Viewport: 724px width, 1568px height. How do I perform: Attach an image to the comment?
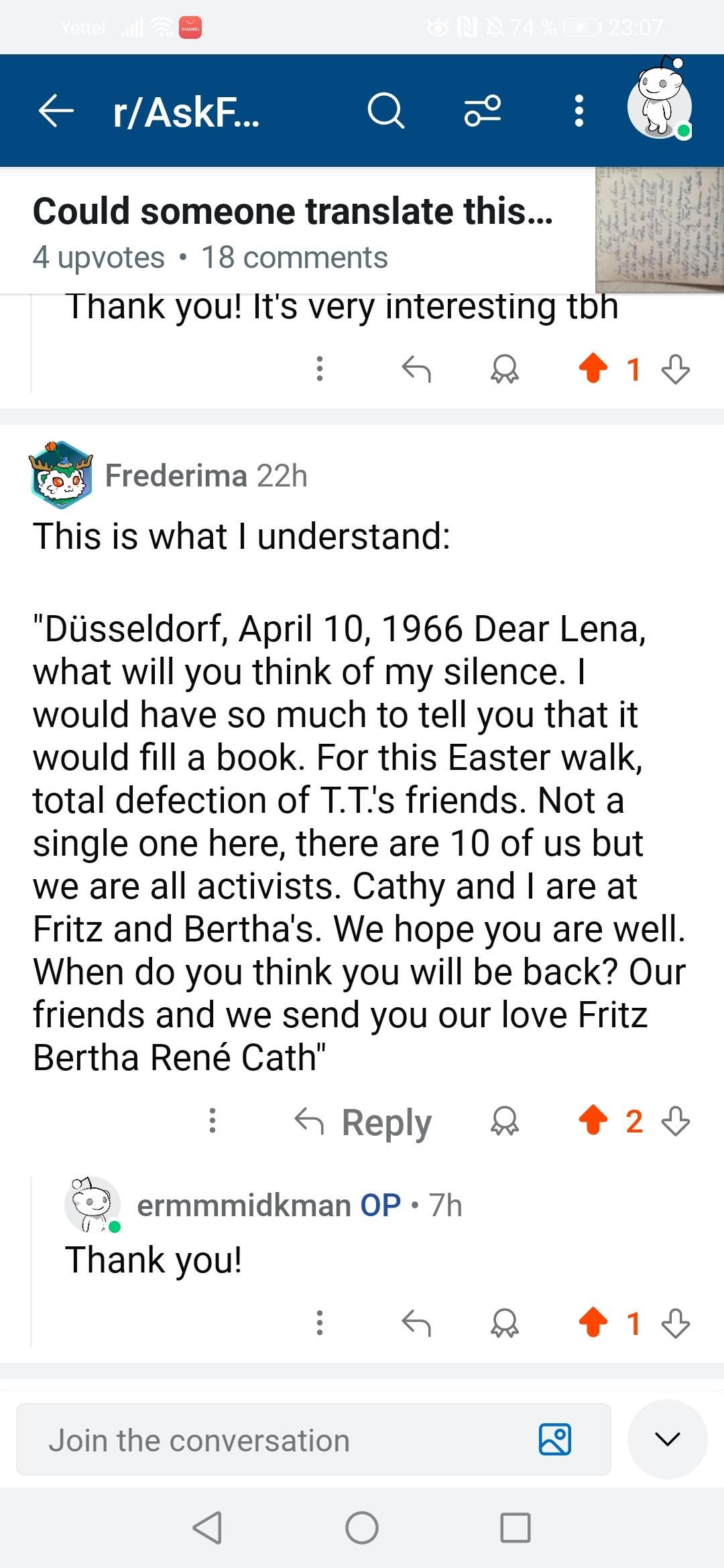click(x=555, y=1439)
